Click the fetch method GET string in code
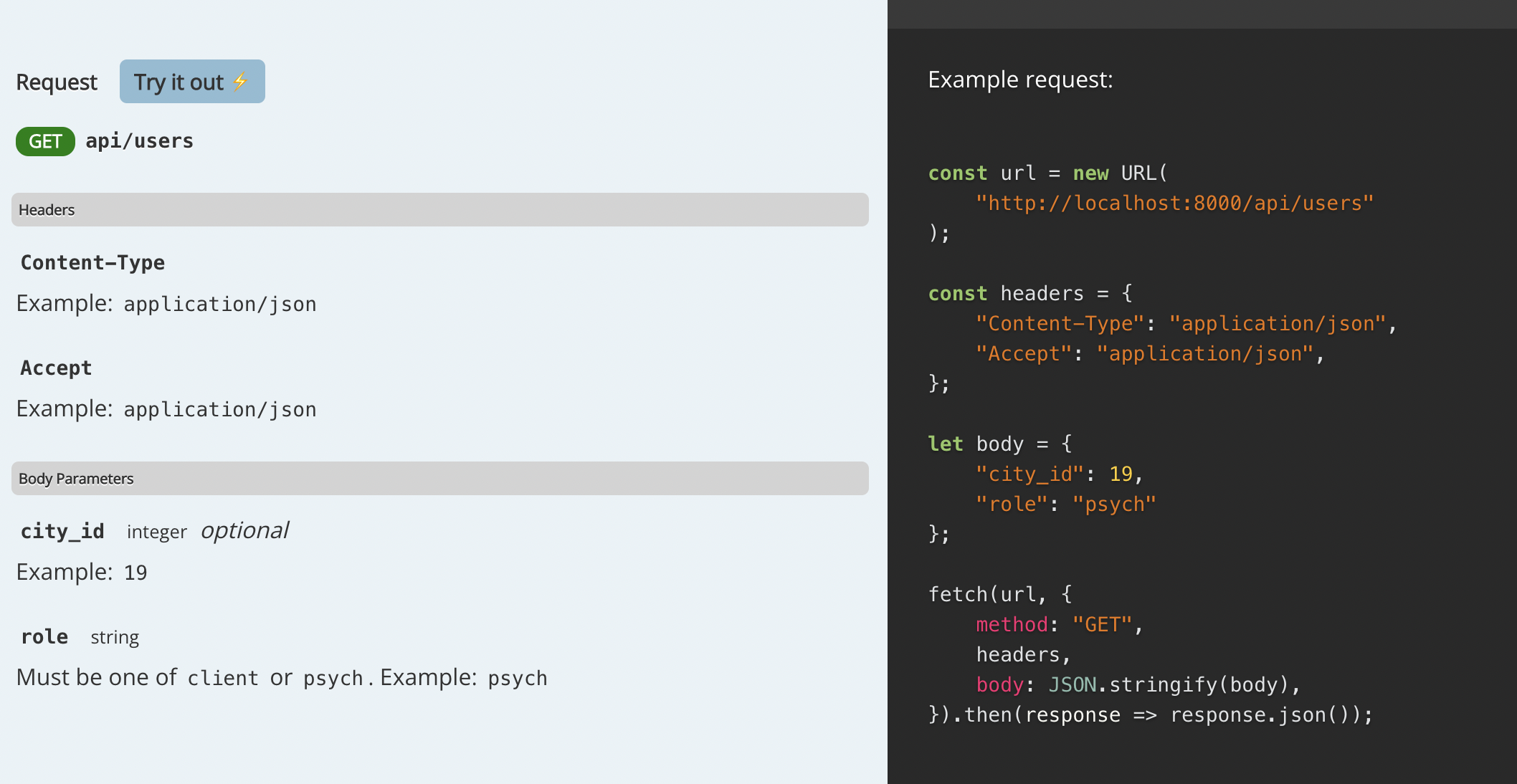 click(1102, 624)
